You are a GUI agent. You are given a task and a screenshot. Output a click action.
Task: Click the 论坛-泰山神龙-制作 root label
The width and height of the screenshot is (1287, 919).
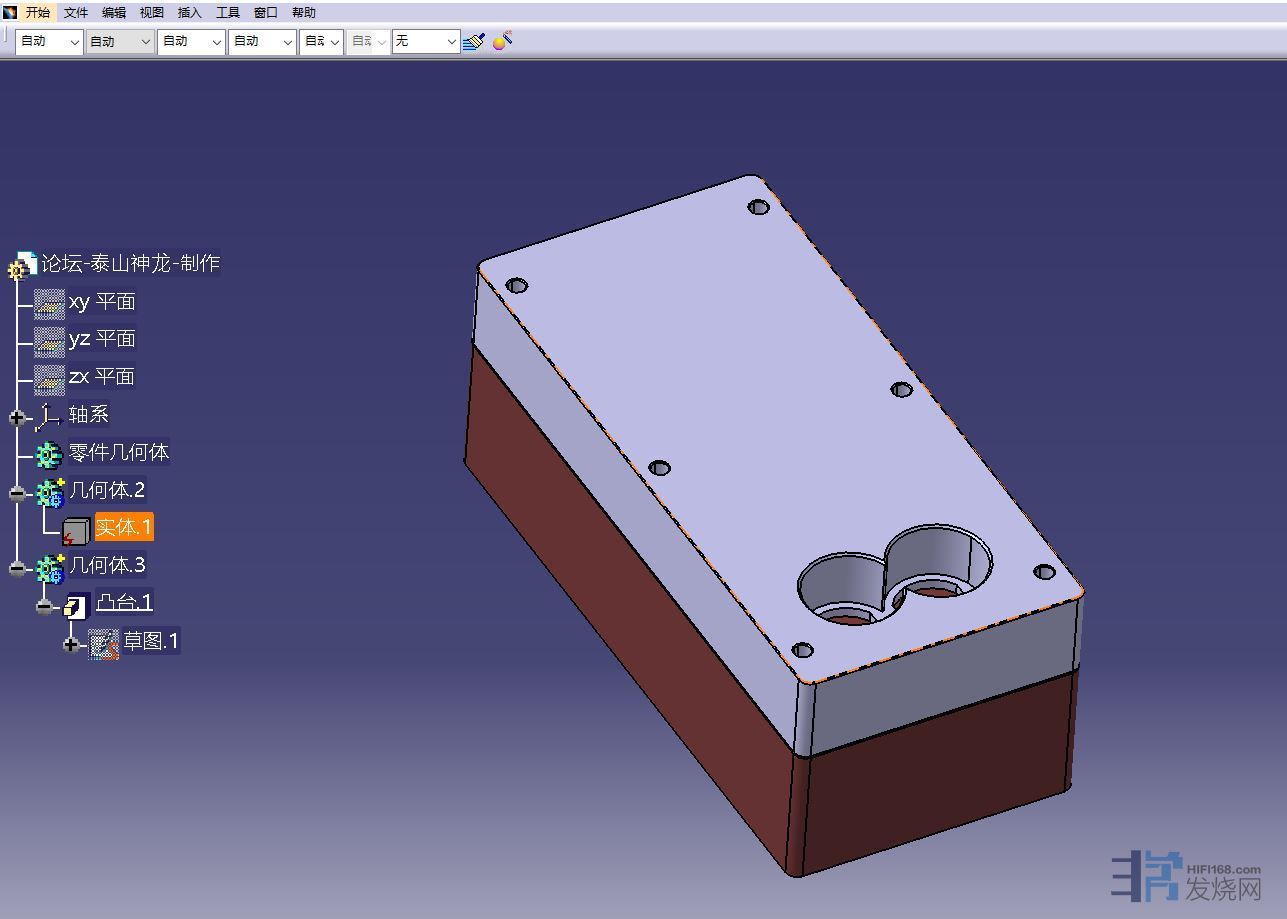tap(130, 263)
